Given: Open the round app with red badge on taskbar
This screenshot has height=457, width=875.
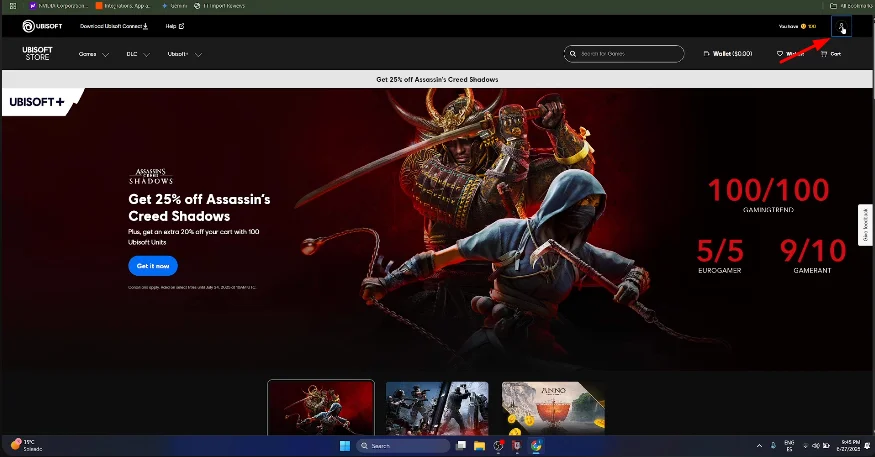Looking at the screenshot, I should click(x=498, y=445).
